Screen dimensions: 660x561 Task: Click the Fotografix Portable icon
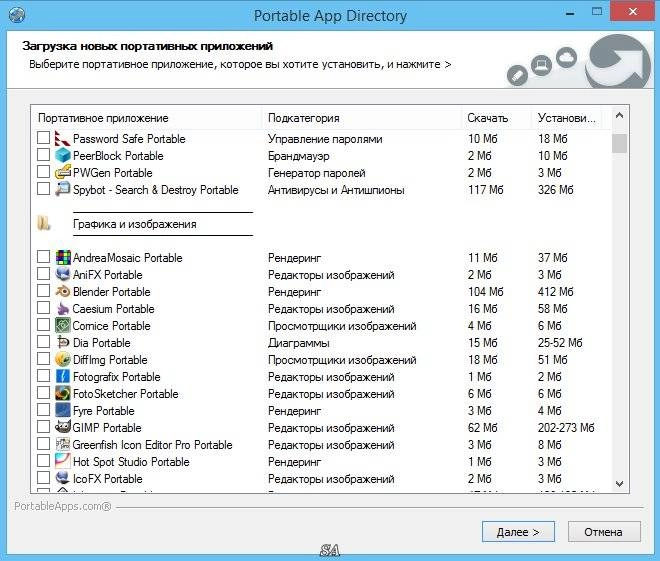coord(63,376)
